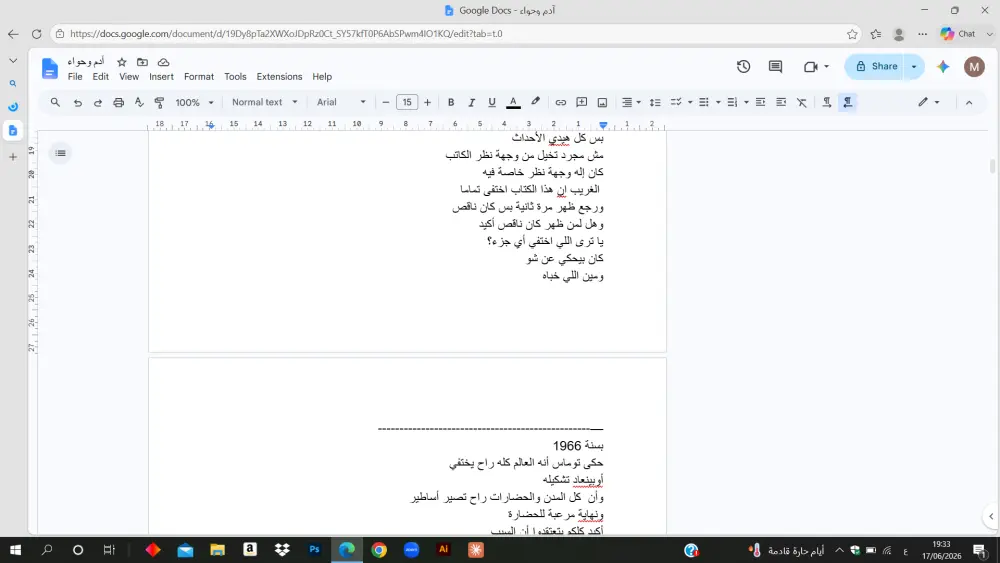Expand the Share options arrow

point(914,66)
